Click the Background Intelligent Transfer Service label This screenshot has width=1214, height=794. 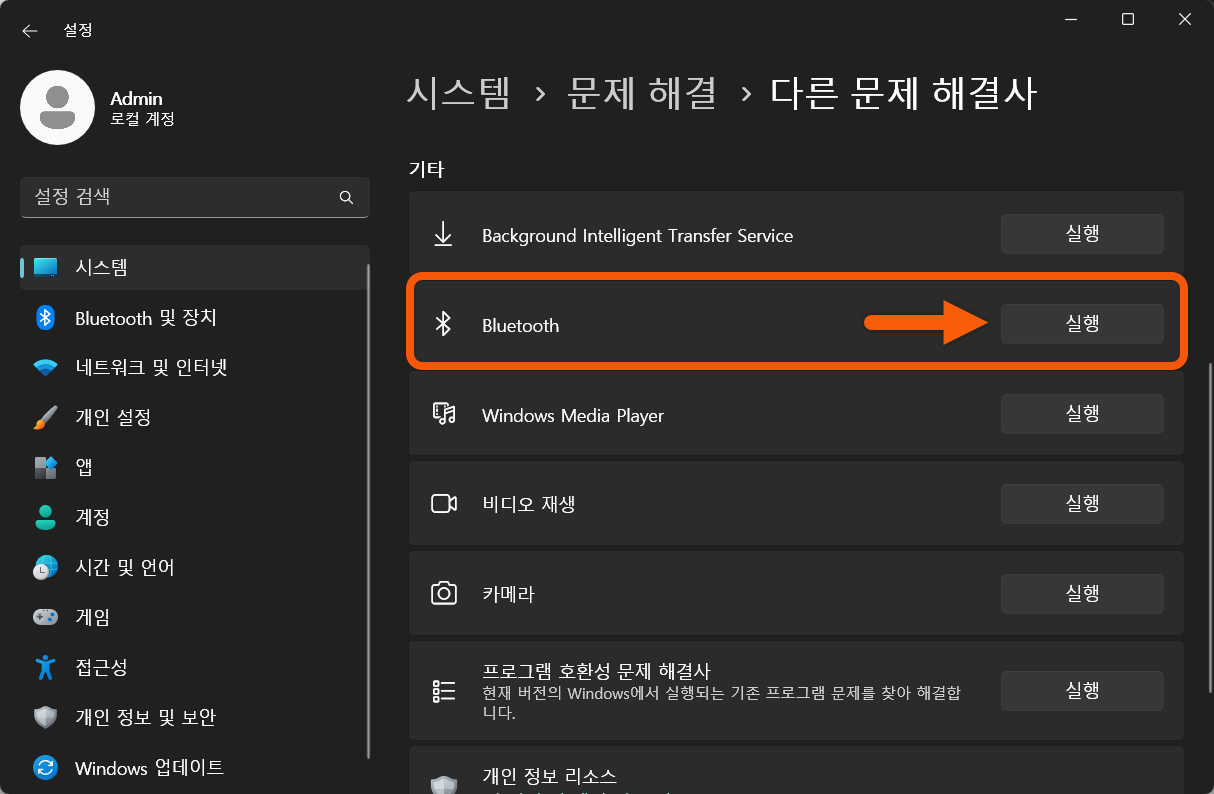(637, 236)
